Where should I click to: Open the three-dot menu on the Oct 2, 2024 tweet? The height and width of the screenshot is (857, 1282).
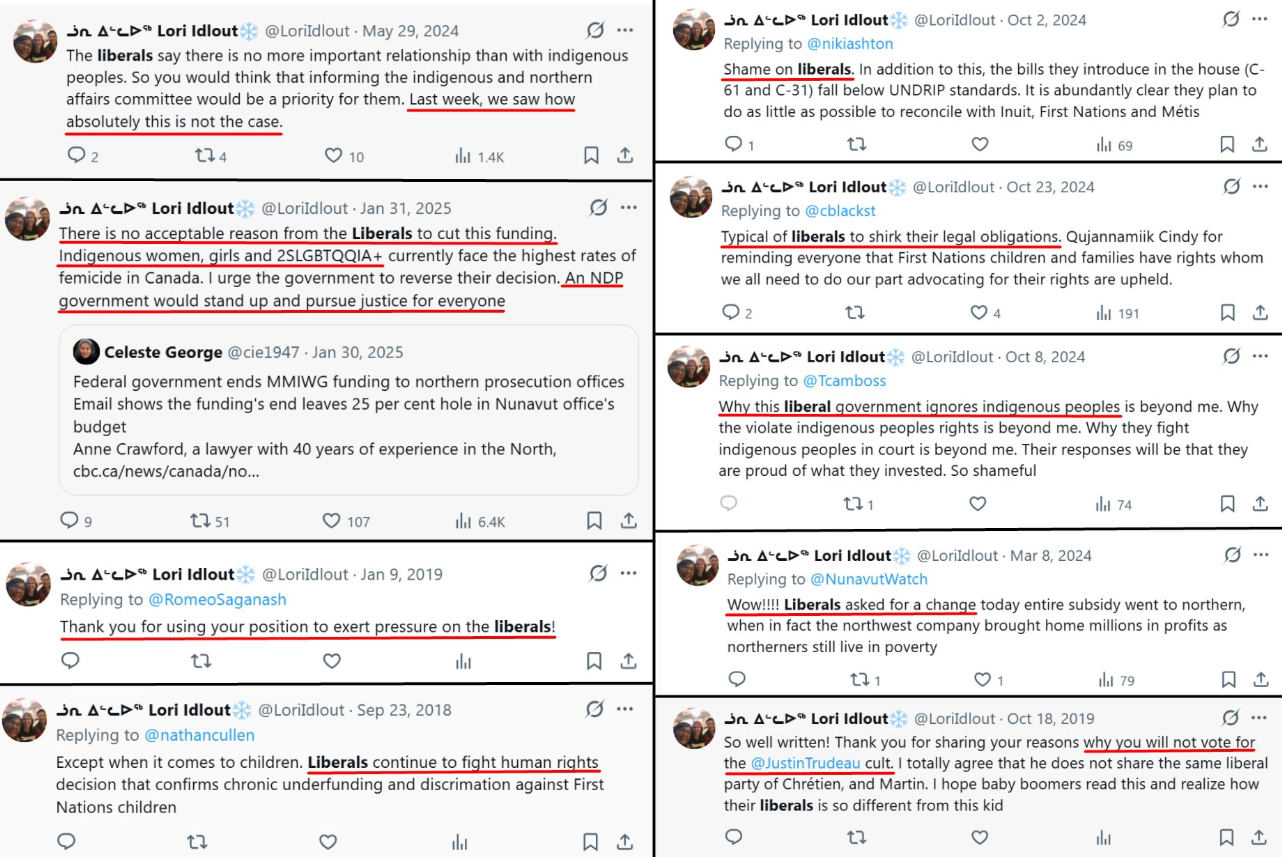(1262, 19)
